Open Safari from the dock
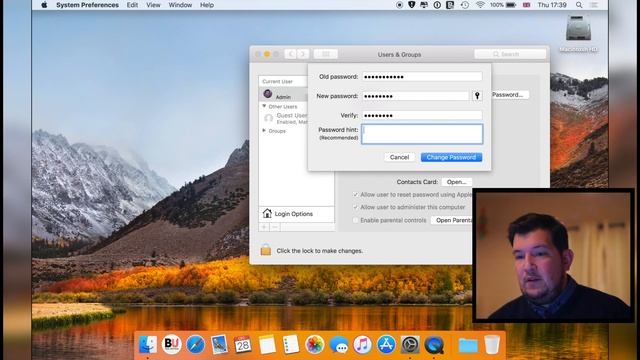The width and height of the screenshot is (640, 360). [196, 344]
